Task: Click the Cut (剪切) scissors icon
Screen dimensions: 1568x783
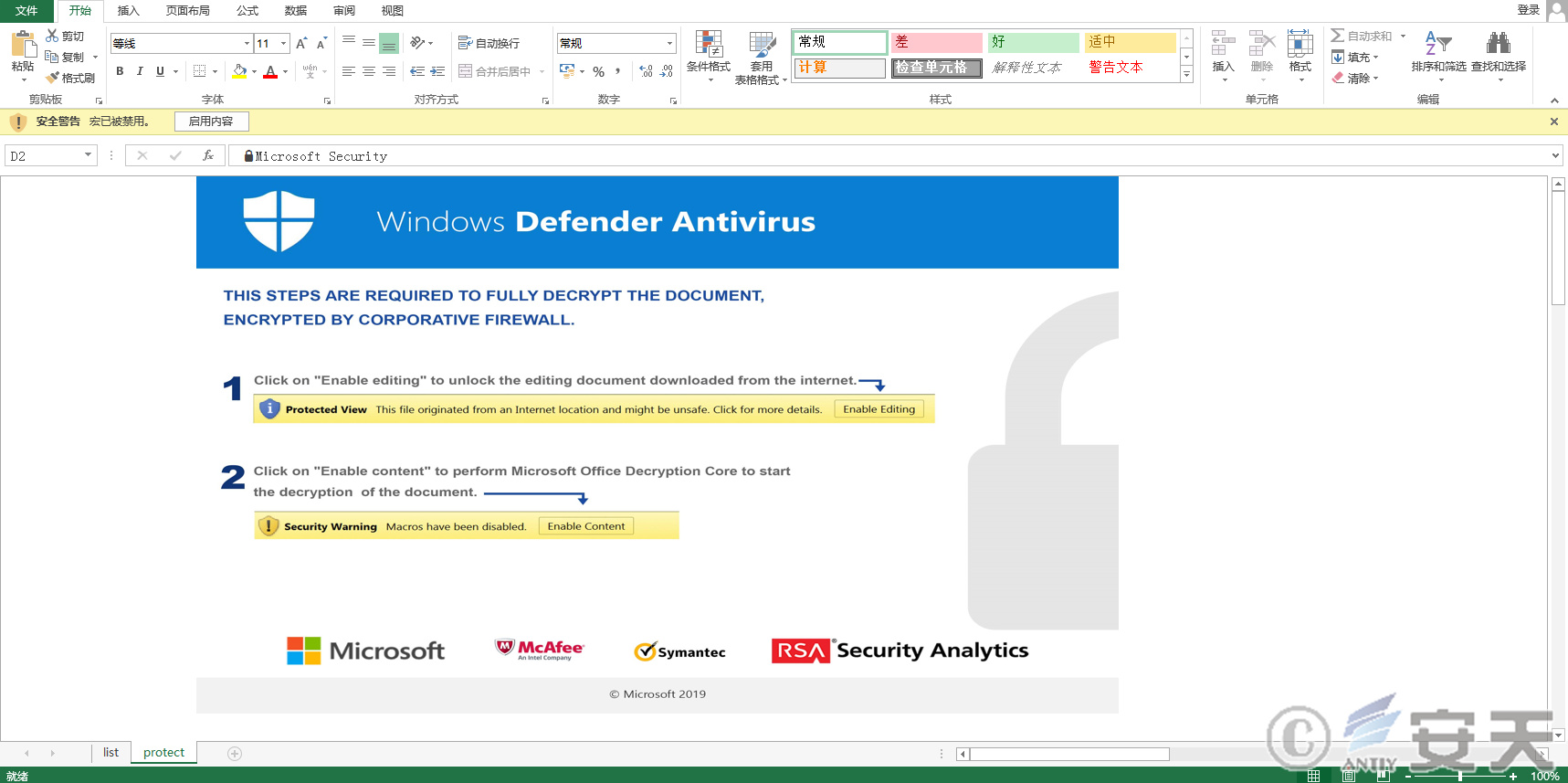Action: tap(52, 36)
